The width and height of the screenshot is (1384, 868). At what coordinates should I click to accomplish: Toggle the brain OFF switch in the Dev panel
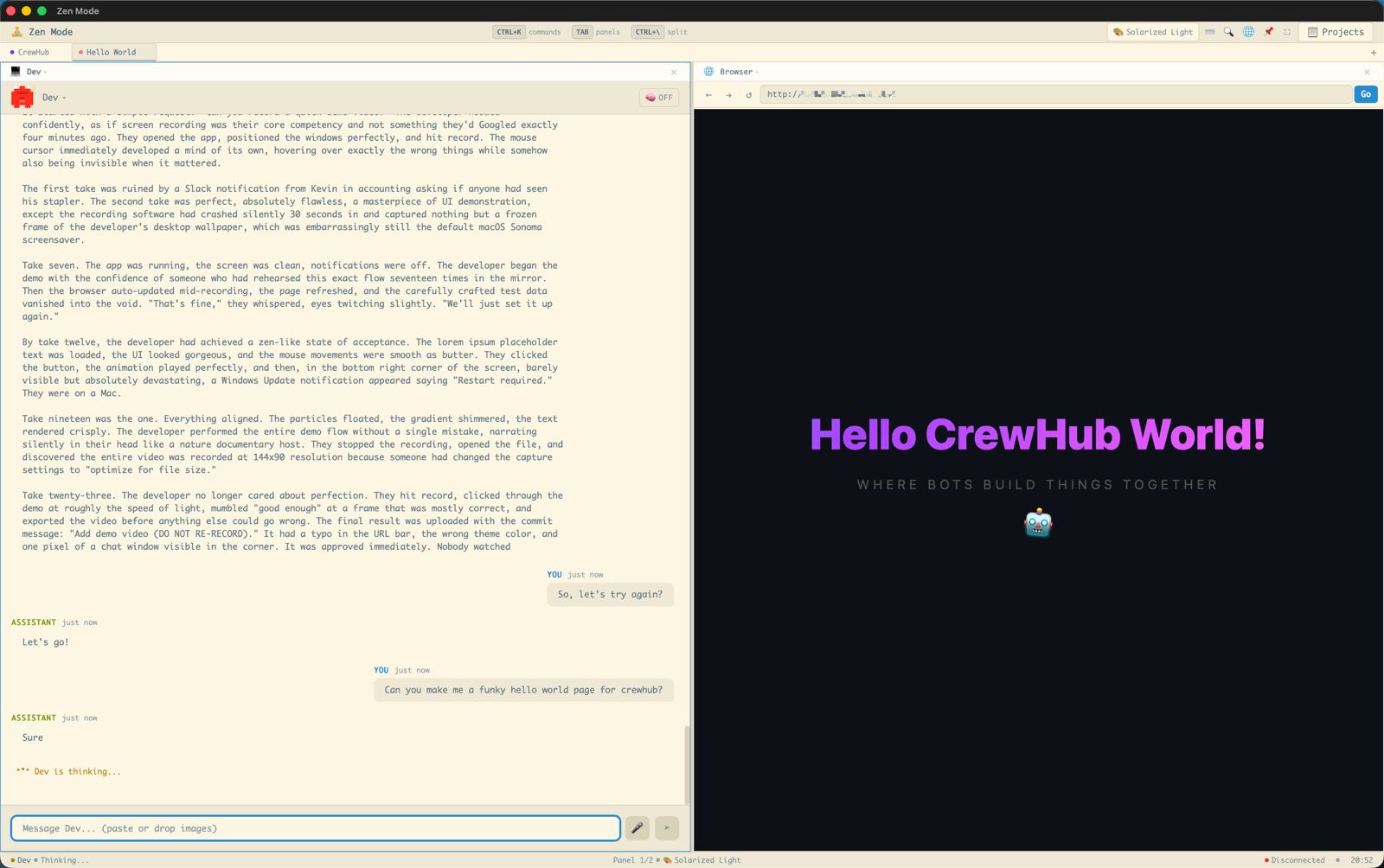coord(658,97)
